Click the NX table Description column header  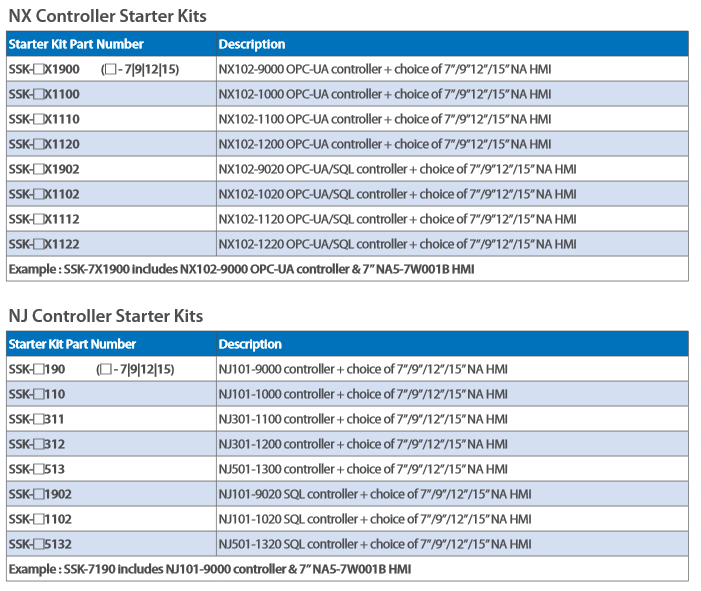[x=252, y=44]
